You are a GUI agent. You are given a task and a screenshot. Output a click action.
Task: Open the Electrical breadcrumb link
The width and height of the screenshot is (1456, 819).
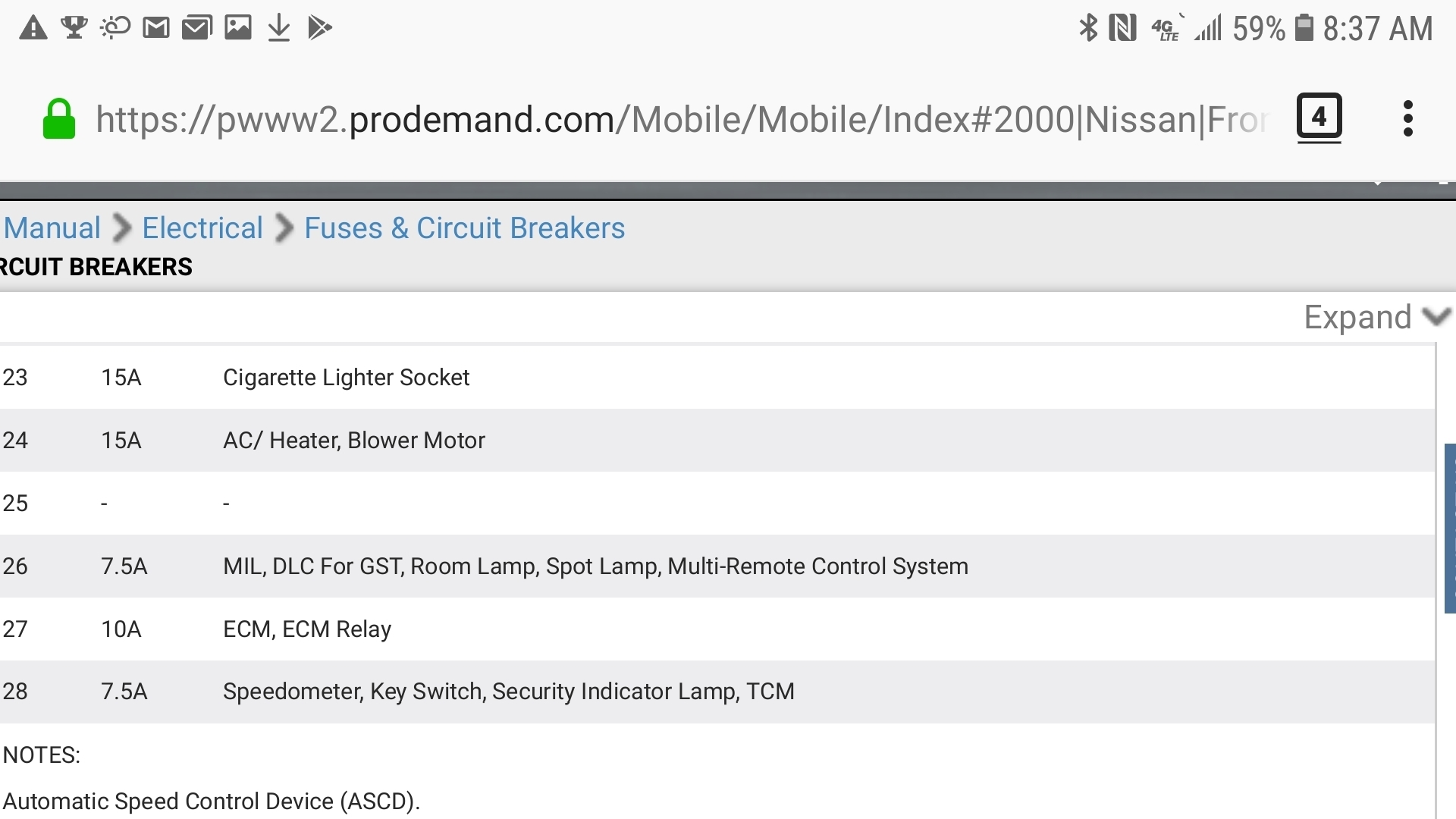click(x=202, y=228)
